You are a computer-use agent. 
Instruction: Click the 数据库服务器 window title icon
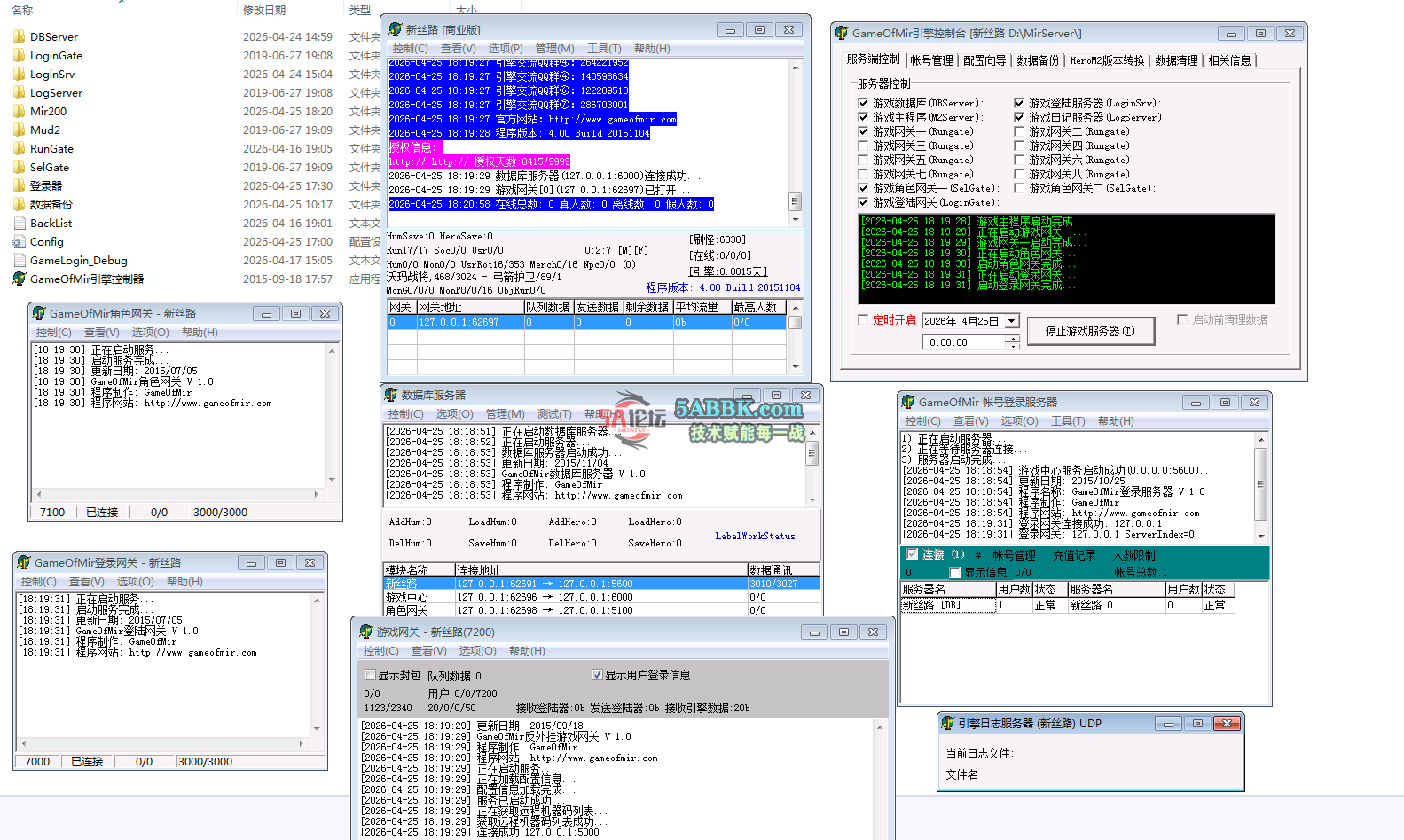(390, 396)
